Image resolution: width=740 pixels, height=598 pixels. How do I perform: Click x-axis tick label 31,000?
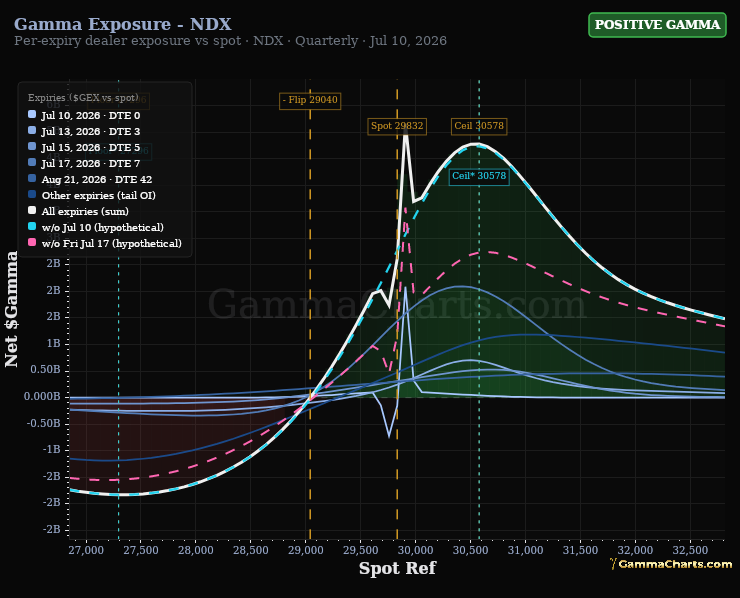coord(525,550)
